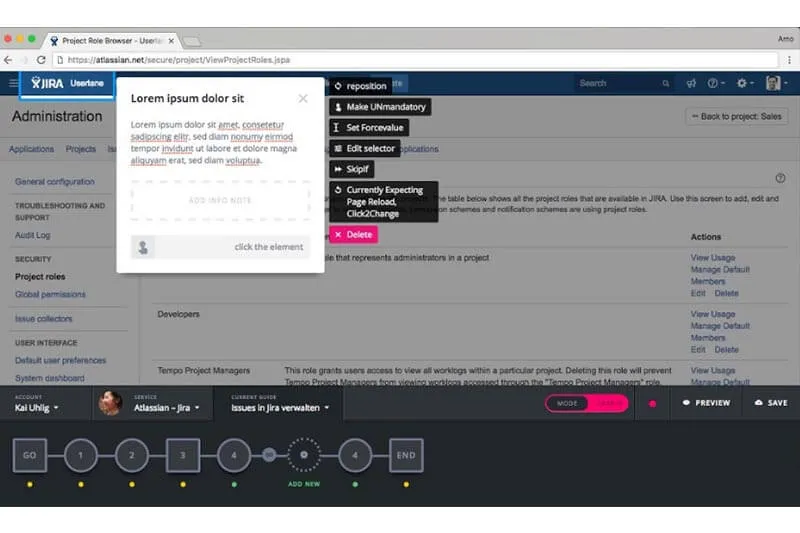The width and height of the screenshot is (800, 533).
Task: Click the service avatar photo
Action: tap(110, 403)
